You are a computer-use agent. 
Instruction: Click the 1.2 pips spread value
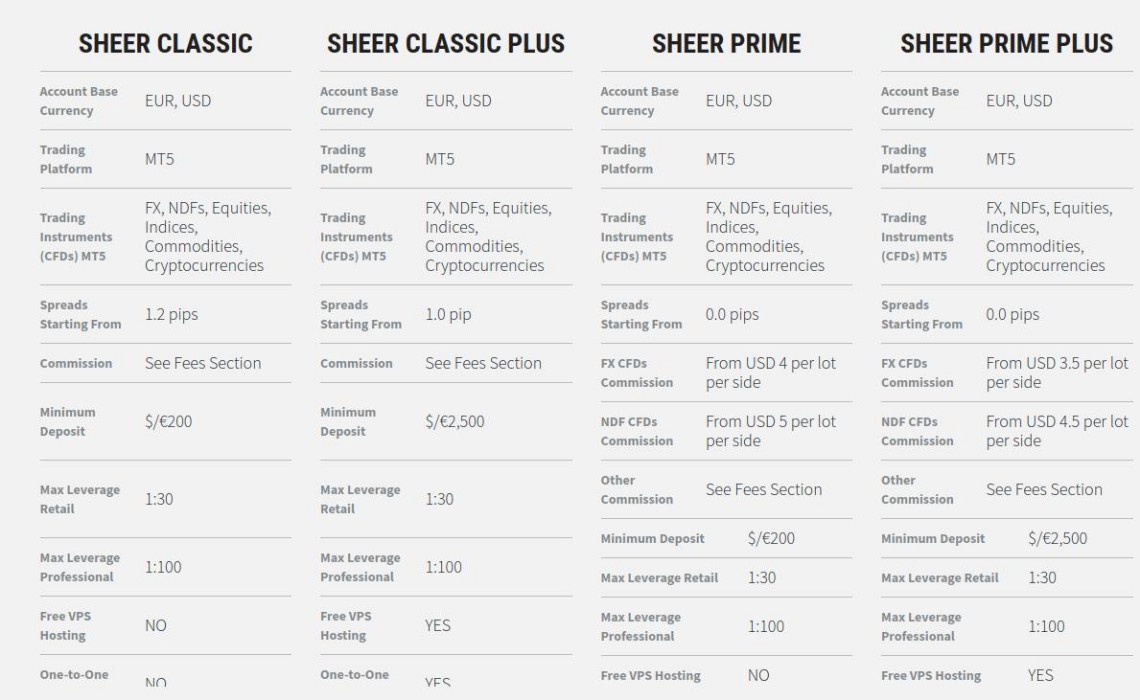[x=172, y=315]
